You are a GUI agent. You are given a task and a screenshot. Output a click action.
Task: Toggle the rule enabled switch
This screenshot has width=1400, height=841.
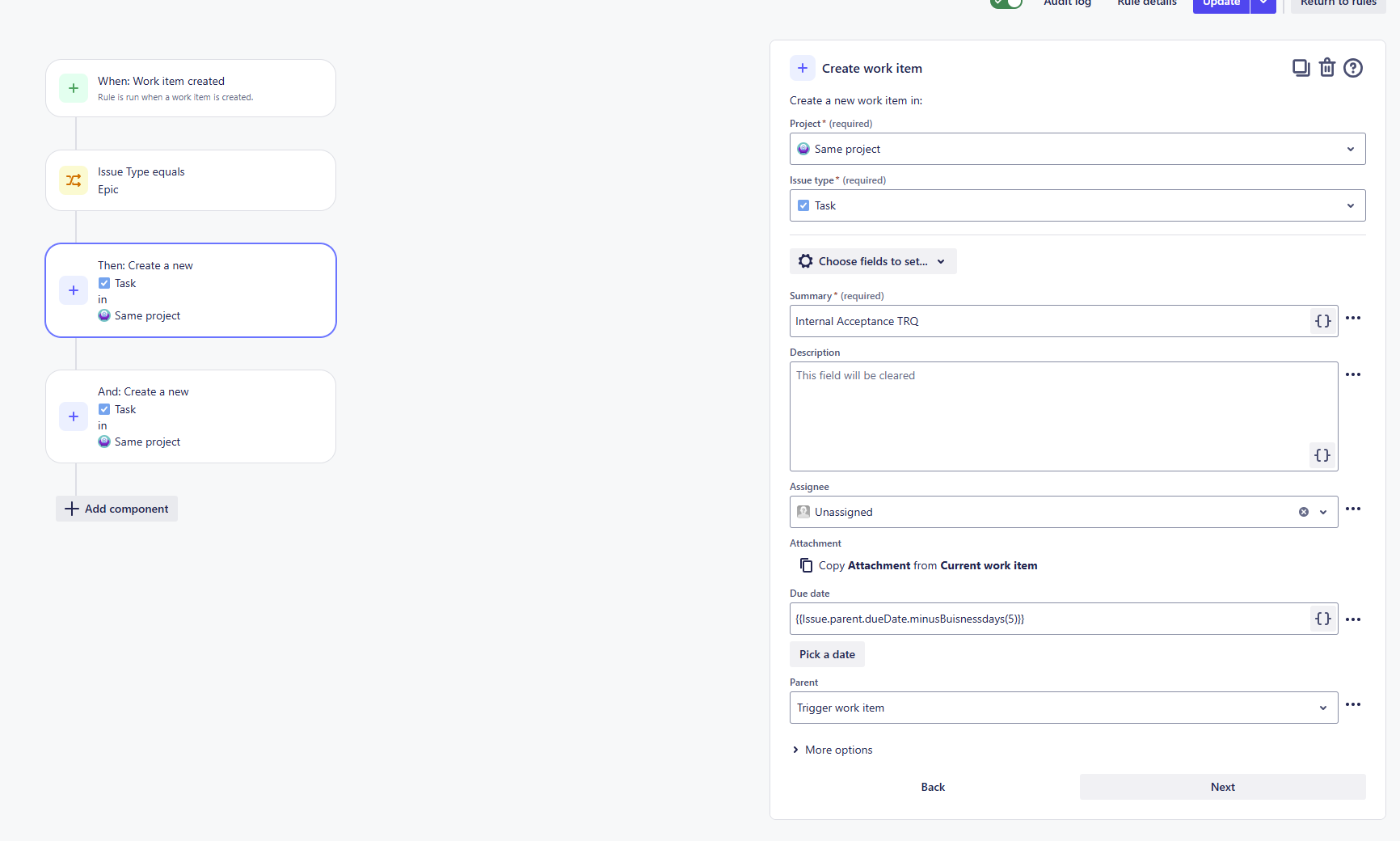pos(1006,2)
